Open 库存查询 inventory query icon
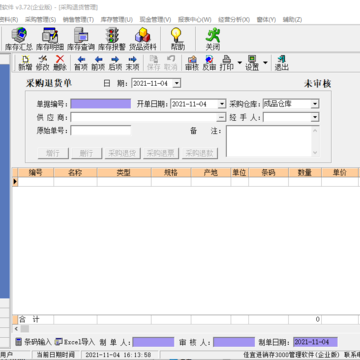The image size is (360, 360). (x=81, y=39)
